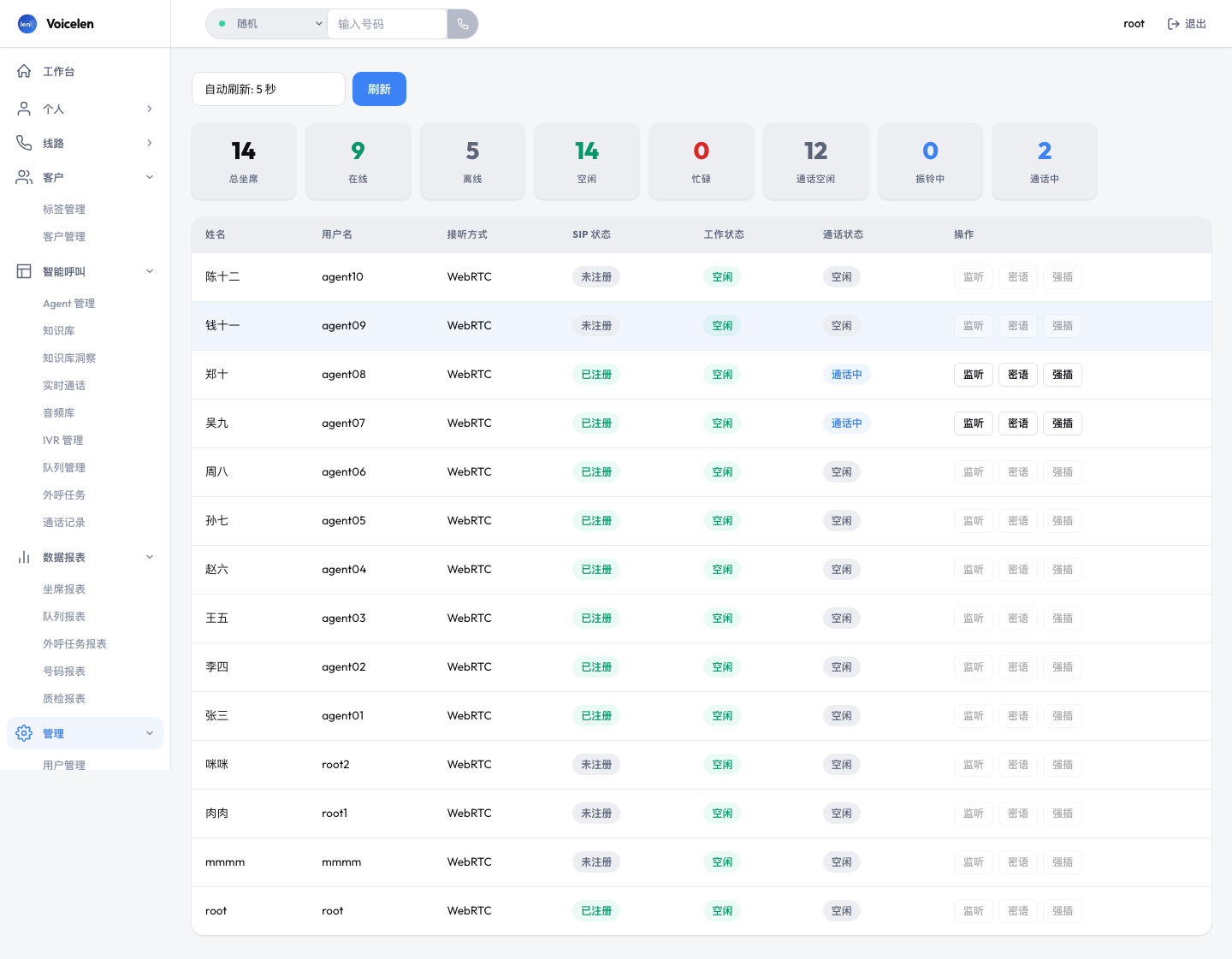1232x959 pixels.
Task: Click the phone dial button beside the number input
Action: (x=462, y=24)
